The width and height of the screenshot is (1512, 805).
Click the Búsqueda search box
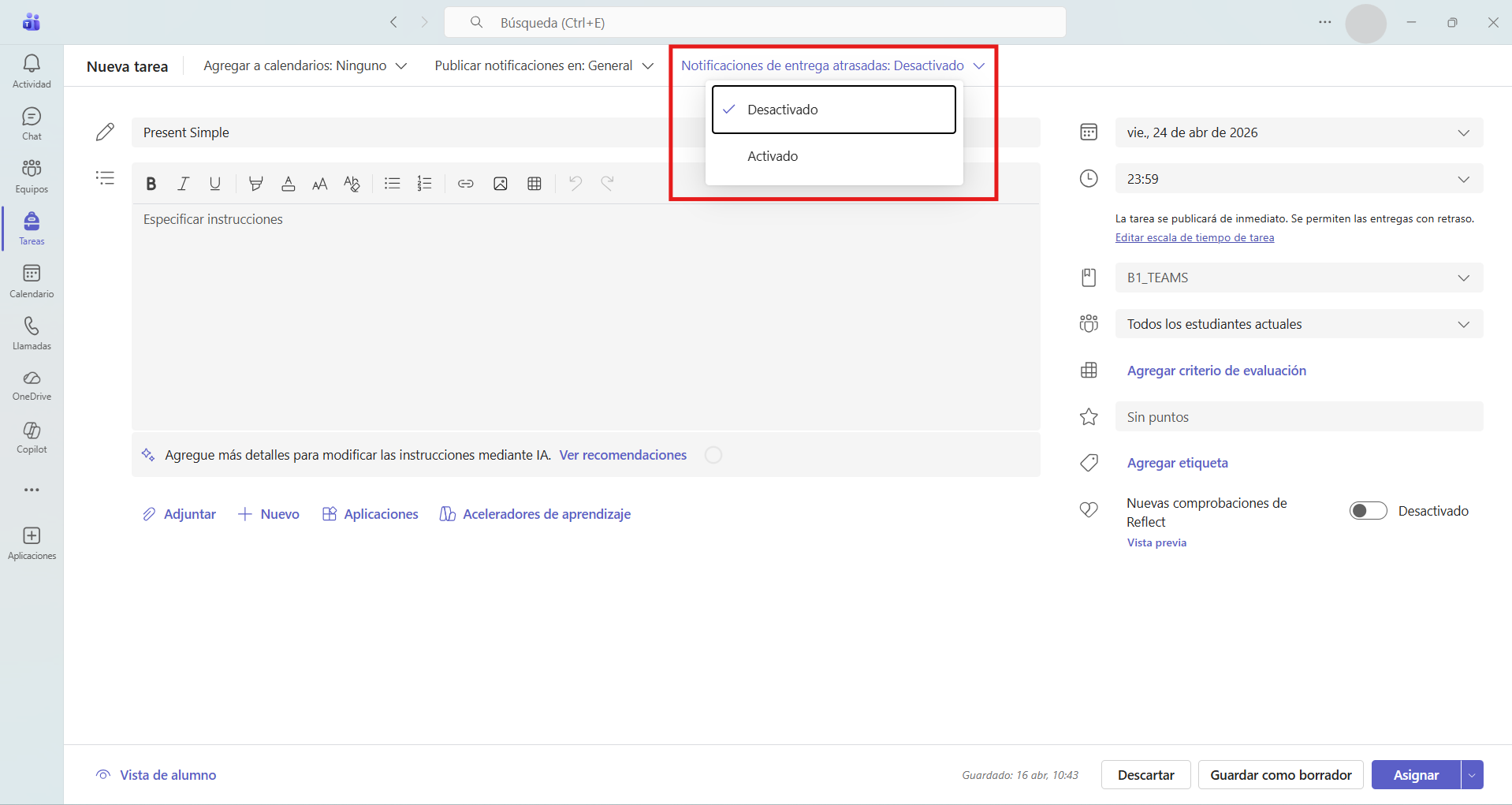[755, 23]
